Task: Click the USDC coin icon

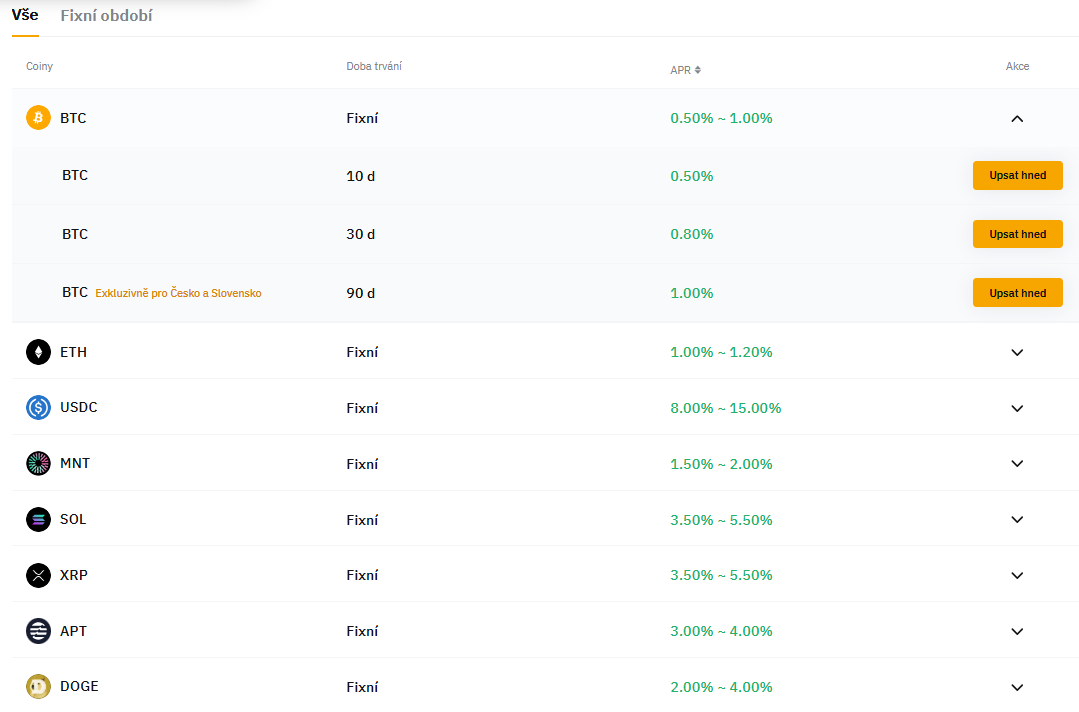Action: [38, 408]
